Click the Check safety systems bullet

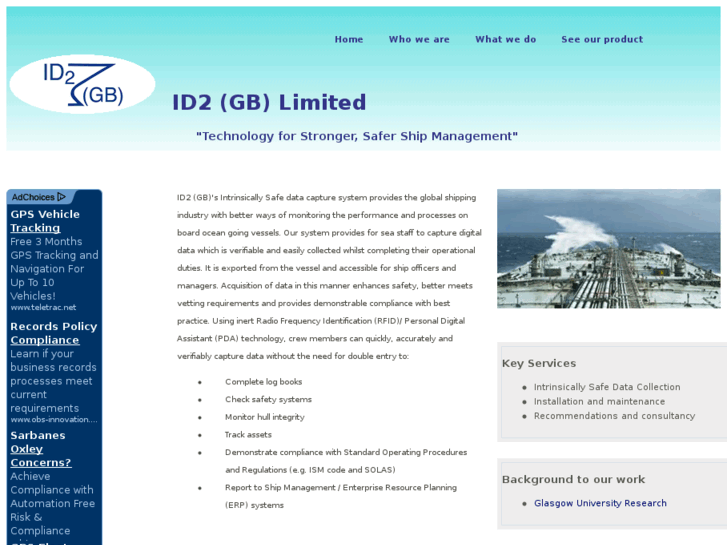click(268, 399)
